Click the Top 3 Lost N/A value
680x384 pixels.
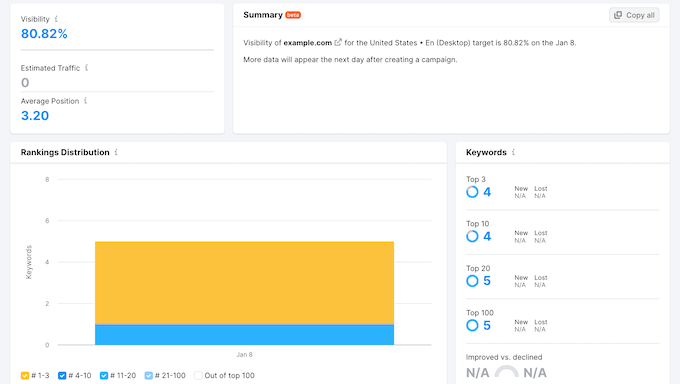click(x=540, y=196)
